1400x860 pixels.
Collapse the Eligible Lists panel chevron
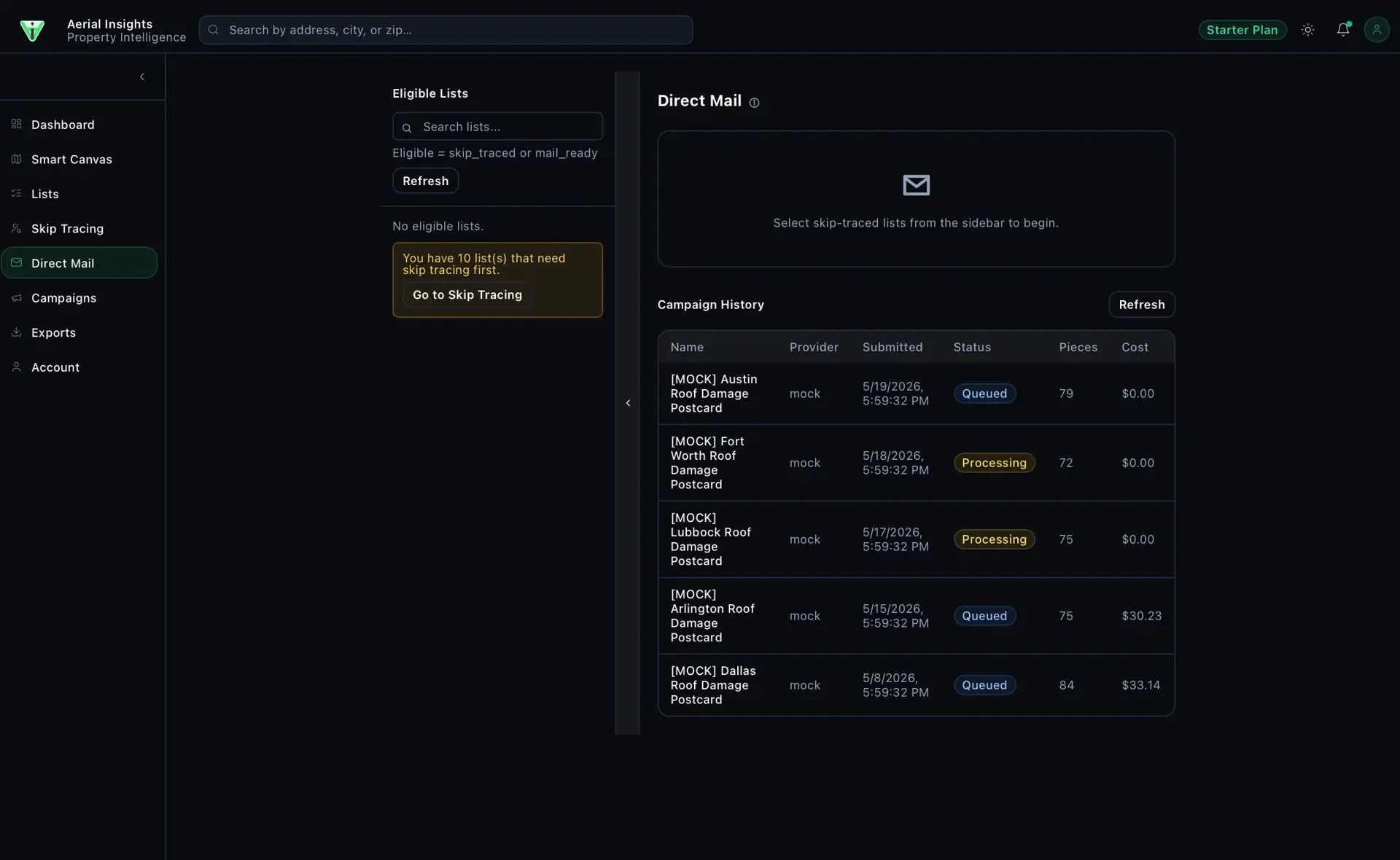click(628, 402)
